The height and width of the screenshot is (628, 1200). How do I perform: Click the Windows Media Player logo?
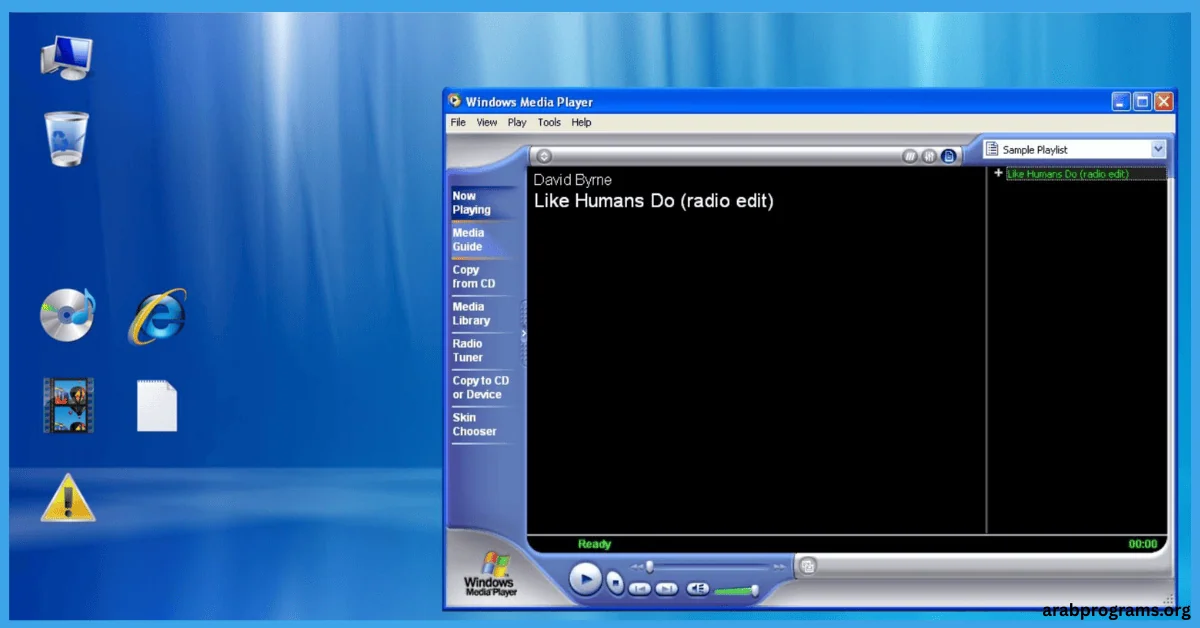[x=491, y=574]
